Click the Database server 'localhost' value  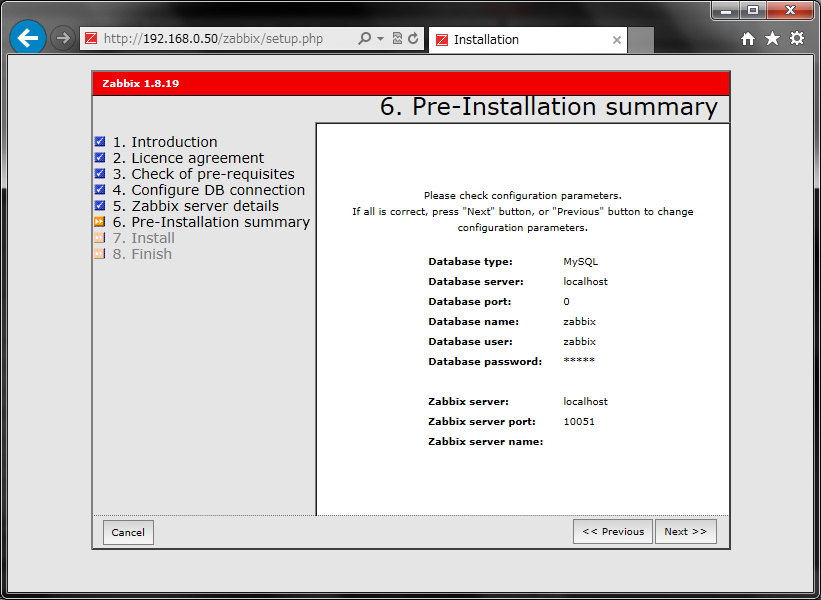click(x=585, y=281)
